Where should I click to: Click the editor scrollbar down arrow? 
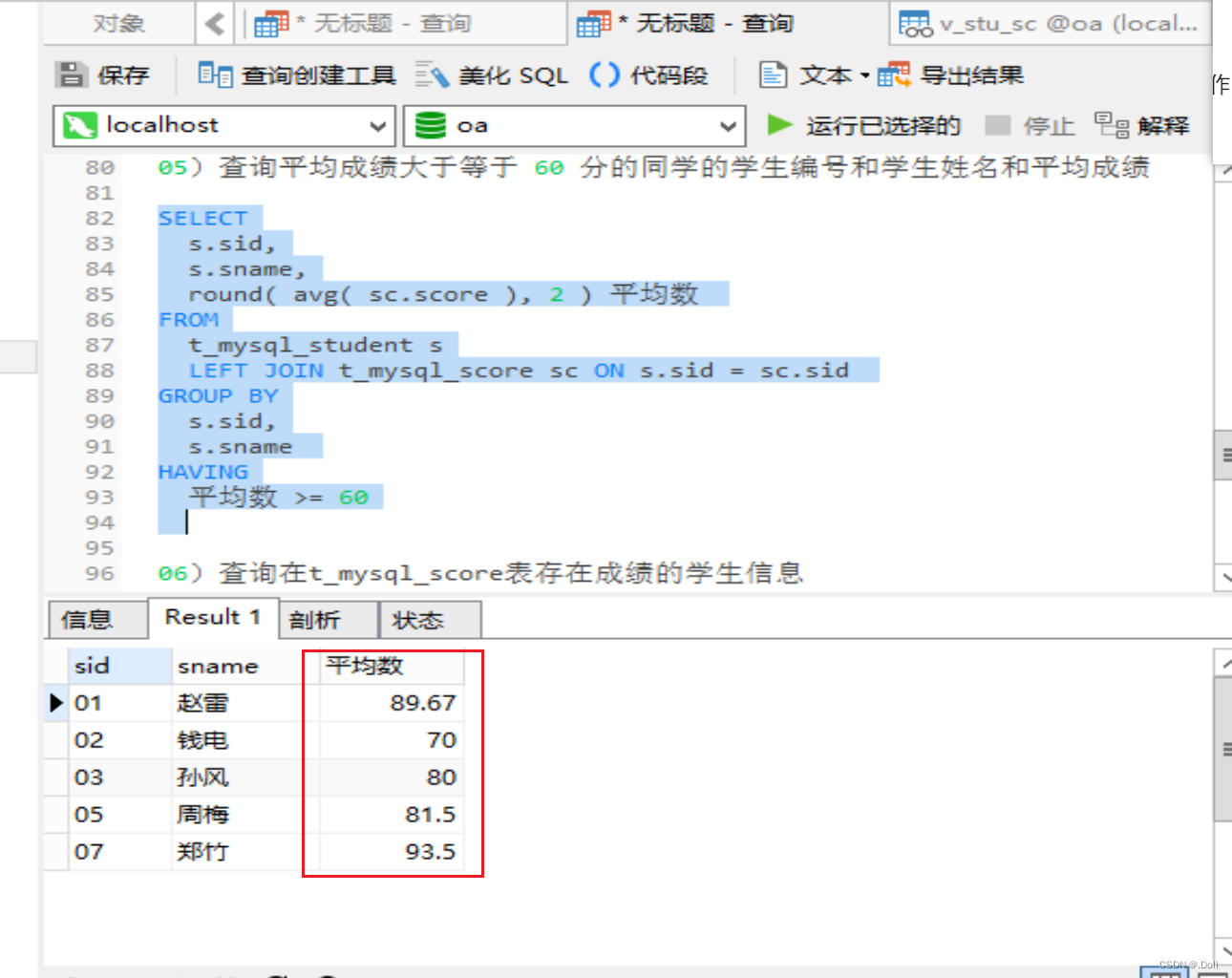coord(1223,577)
